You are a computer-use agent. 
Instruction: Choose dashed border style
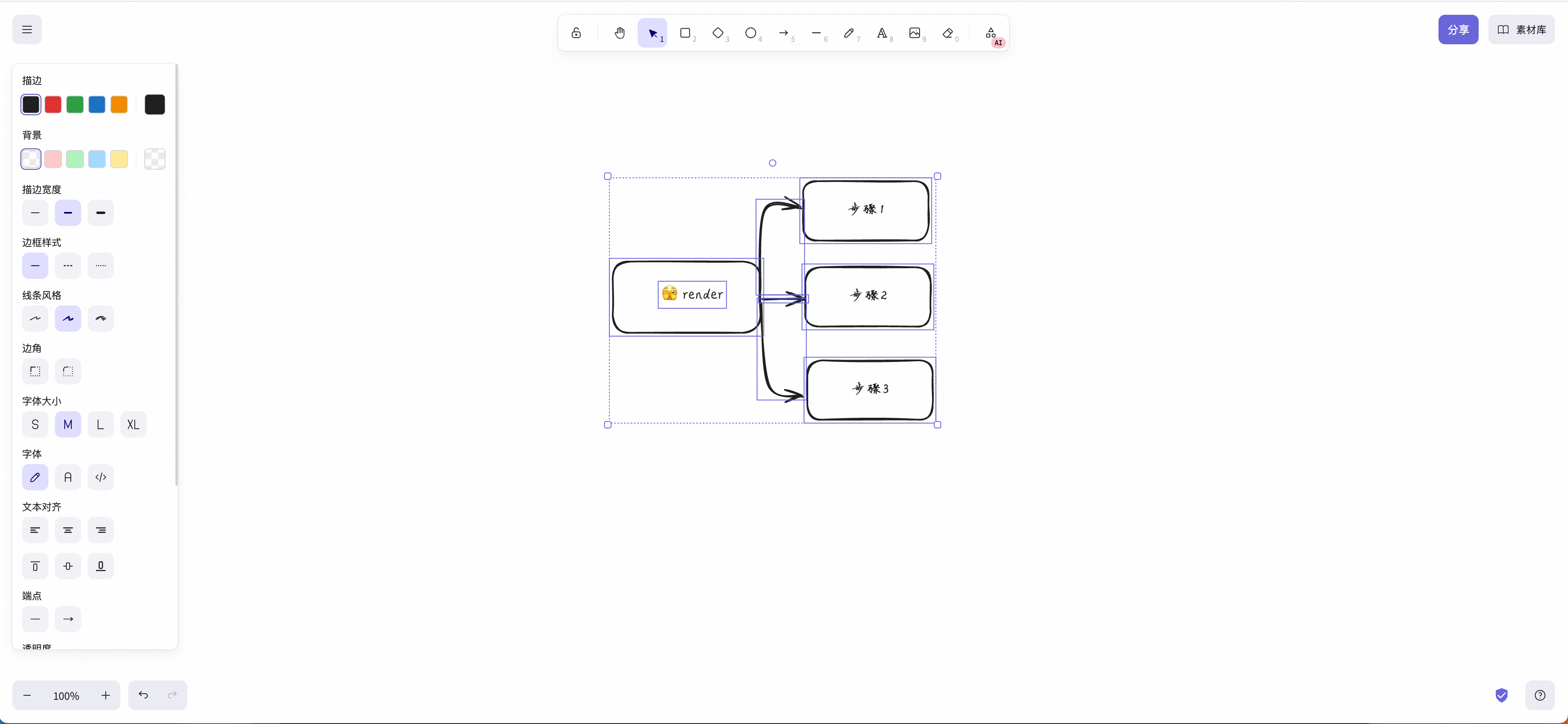(x=68, y=266)
